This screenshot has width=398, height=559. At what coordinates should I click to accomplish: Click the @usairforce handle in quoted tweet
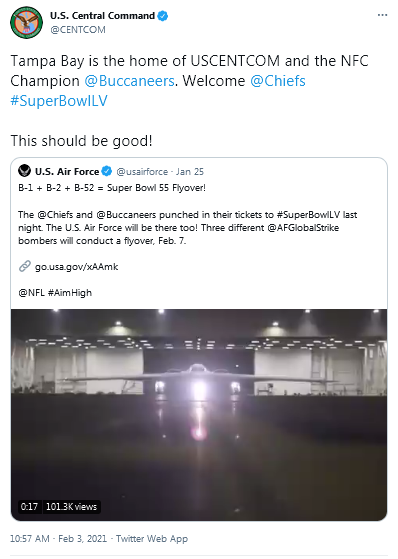point(142,172)
